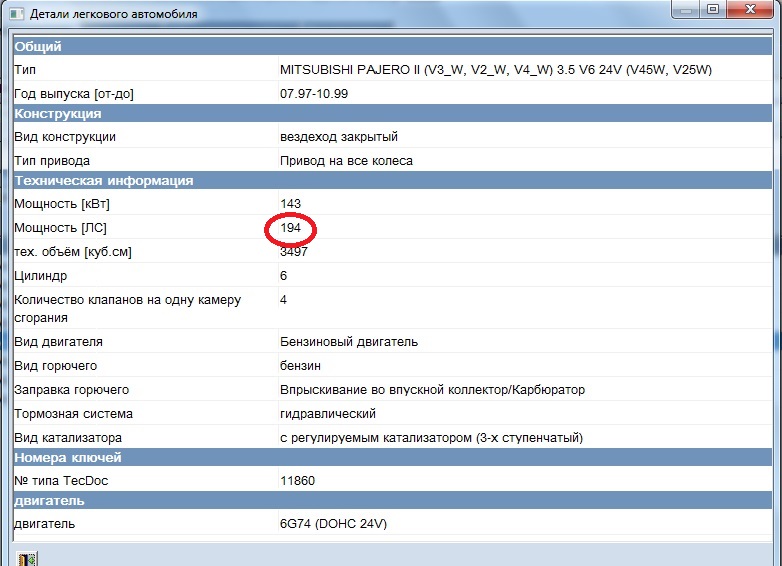Select the 'Вид катализатора' row label

[x=68, y=438]
